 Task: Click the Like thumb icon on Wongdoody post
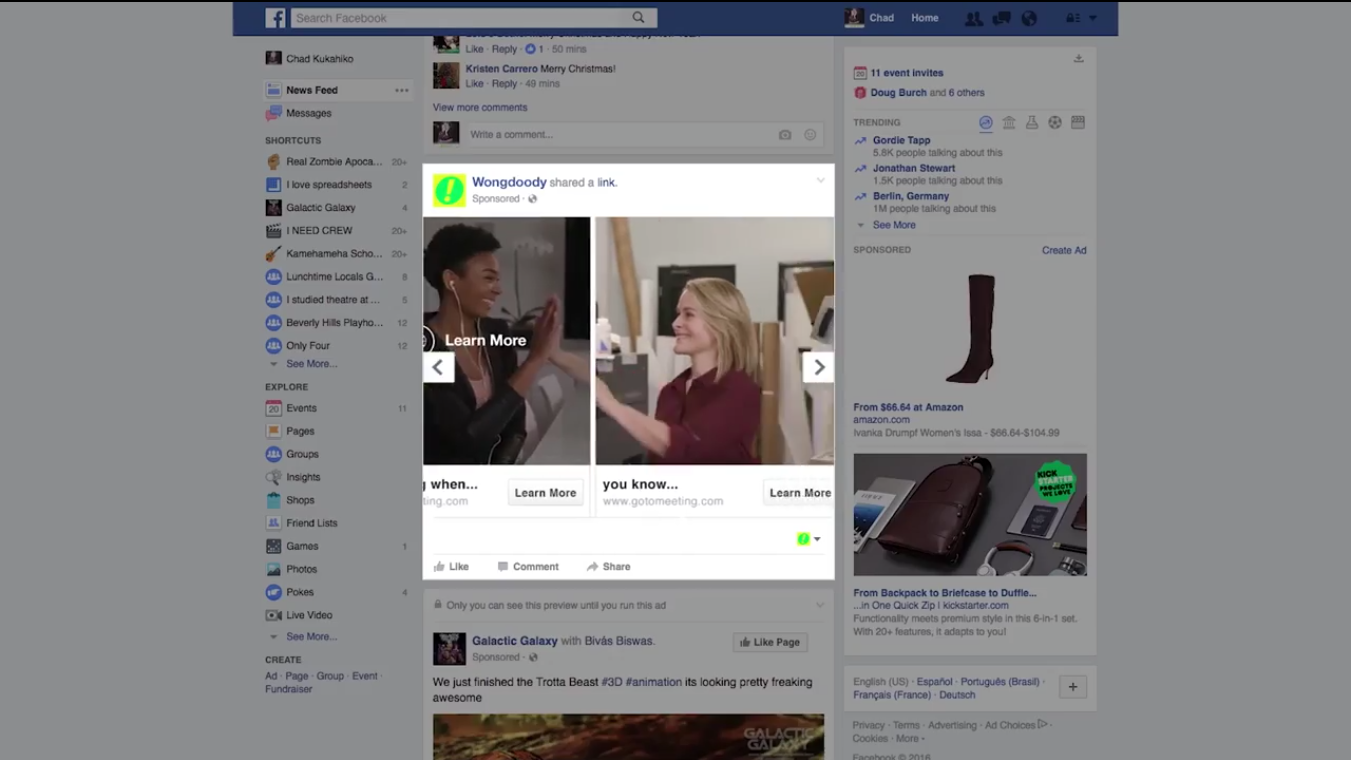coord(439,567)
